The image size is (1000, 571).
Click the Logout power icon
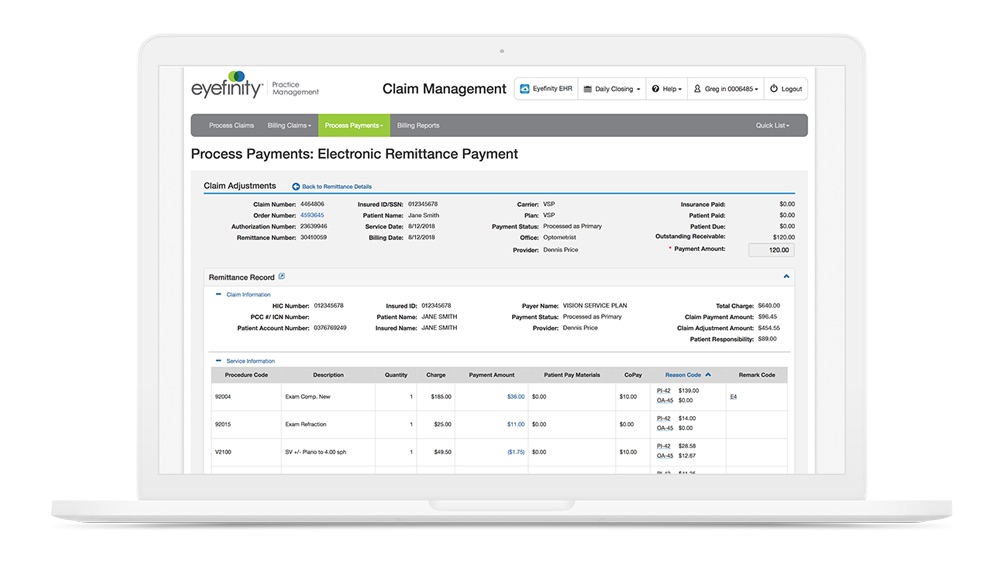774,89
